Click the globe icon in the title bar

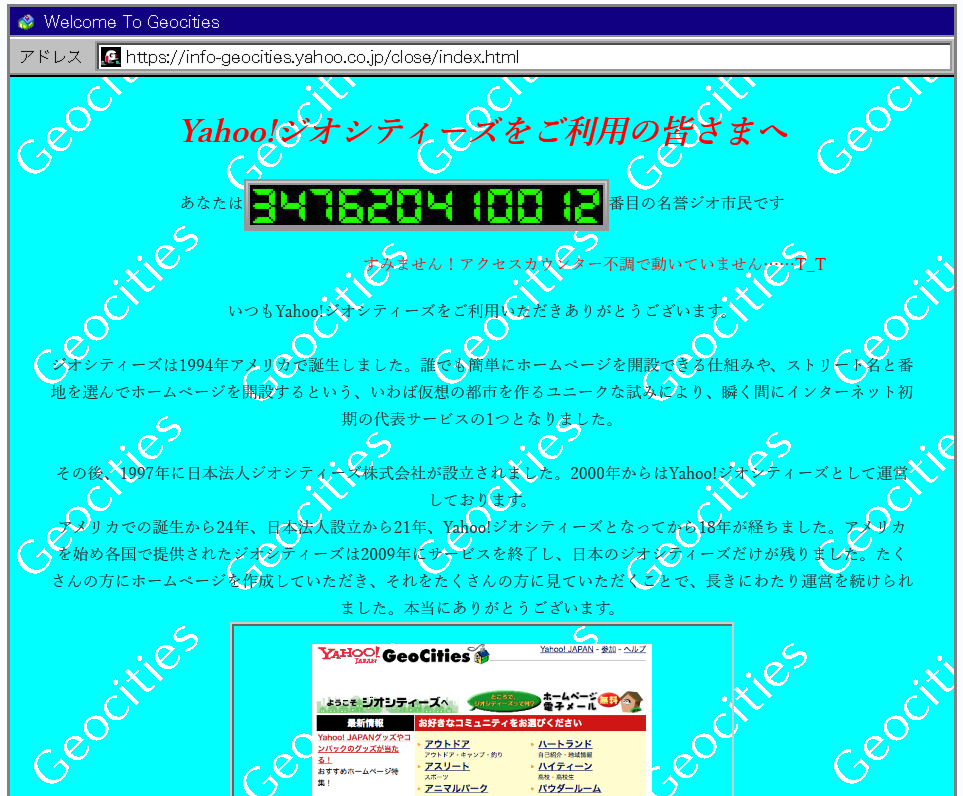click(26, 21)
